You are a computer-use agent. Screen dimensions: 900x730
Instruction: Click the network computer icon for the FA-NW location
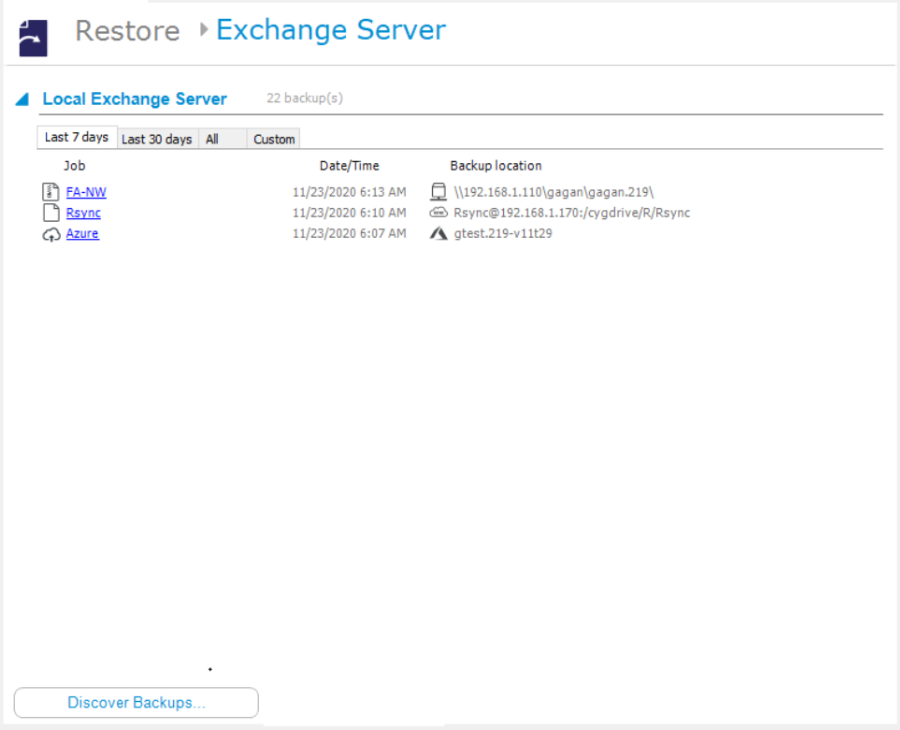(437, 191)
